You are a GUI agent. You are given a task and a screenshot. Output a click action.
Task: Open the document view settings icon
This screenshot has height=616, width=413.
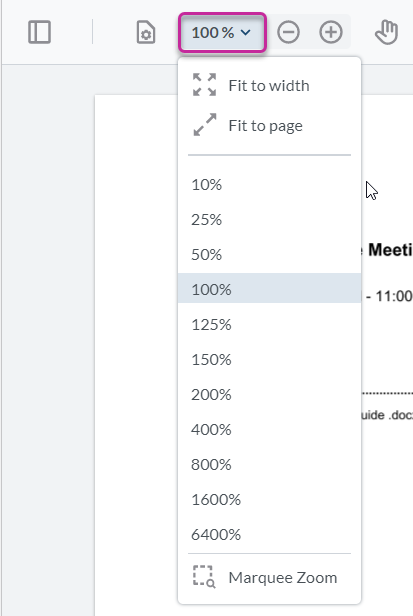pyautogui.click(x=146, y=32)
